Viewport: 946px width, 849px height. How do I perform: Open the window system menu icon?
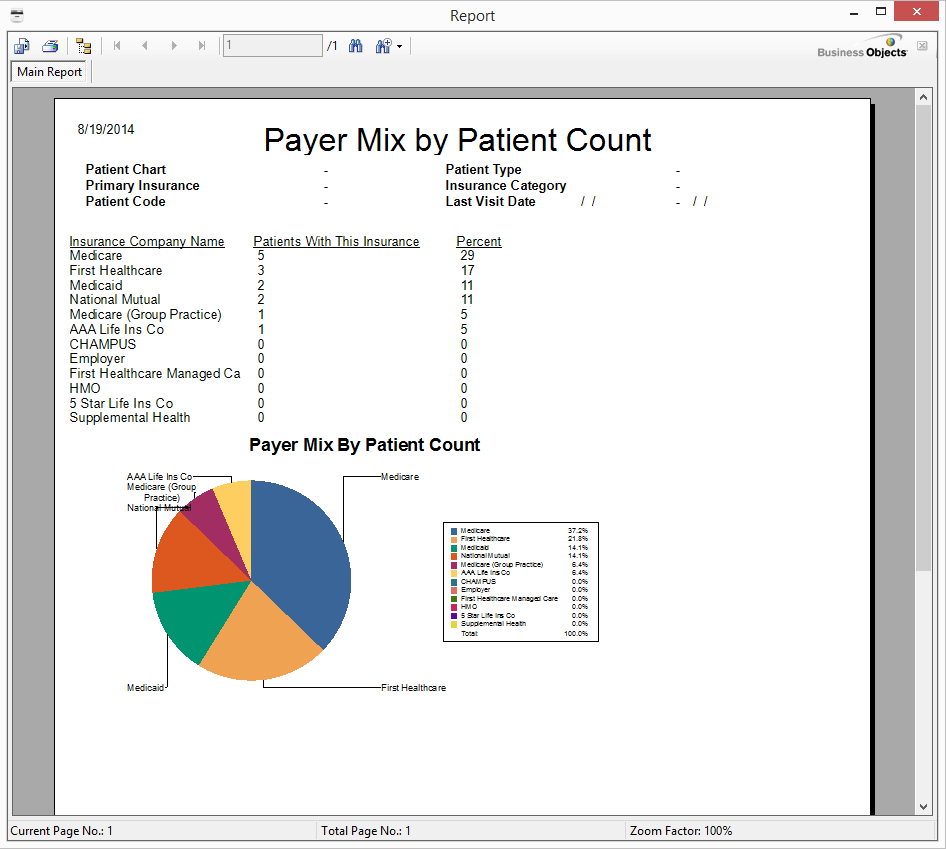pos(17,15)
